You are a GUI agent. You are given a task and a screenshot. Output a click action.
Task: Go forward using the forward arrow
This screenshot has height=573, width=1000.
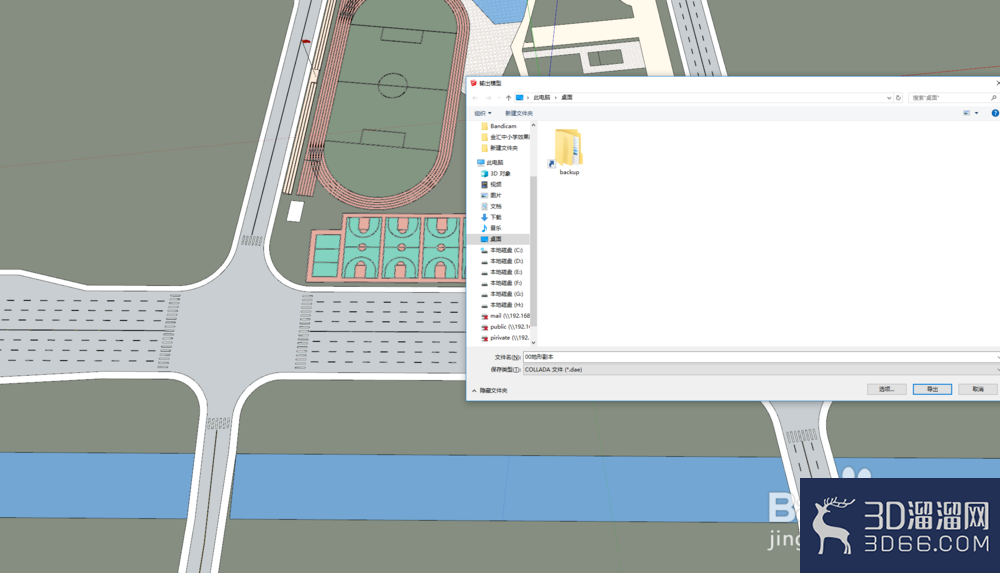489,98
